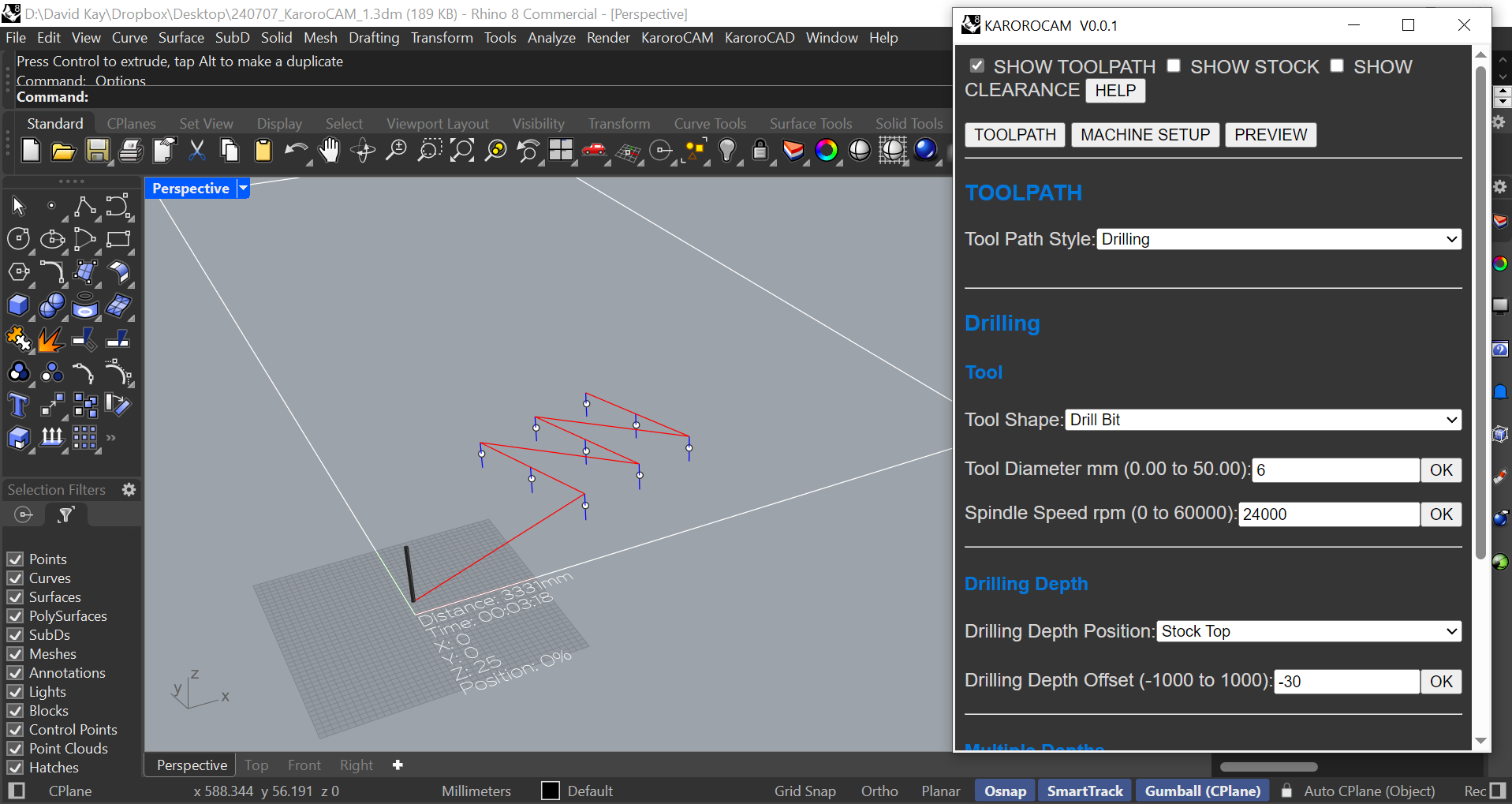Click the funnel filter icon
The width and height of the screenshot is (1512, 804).
click(x=66, y=514)
